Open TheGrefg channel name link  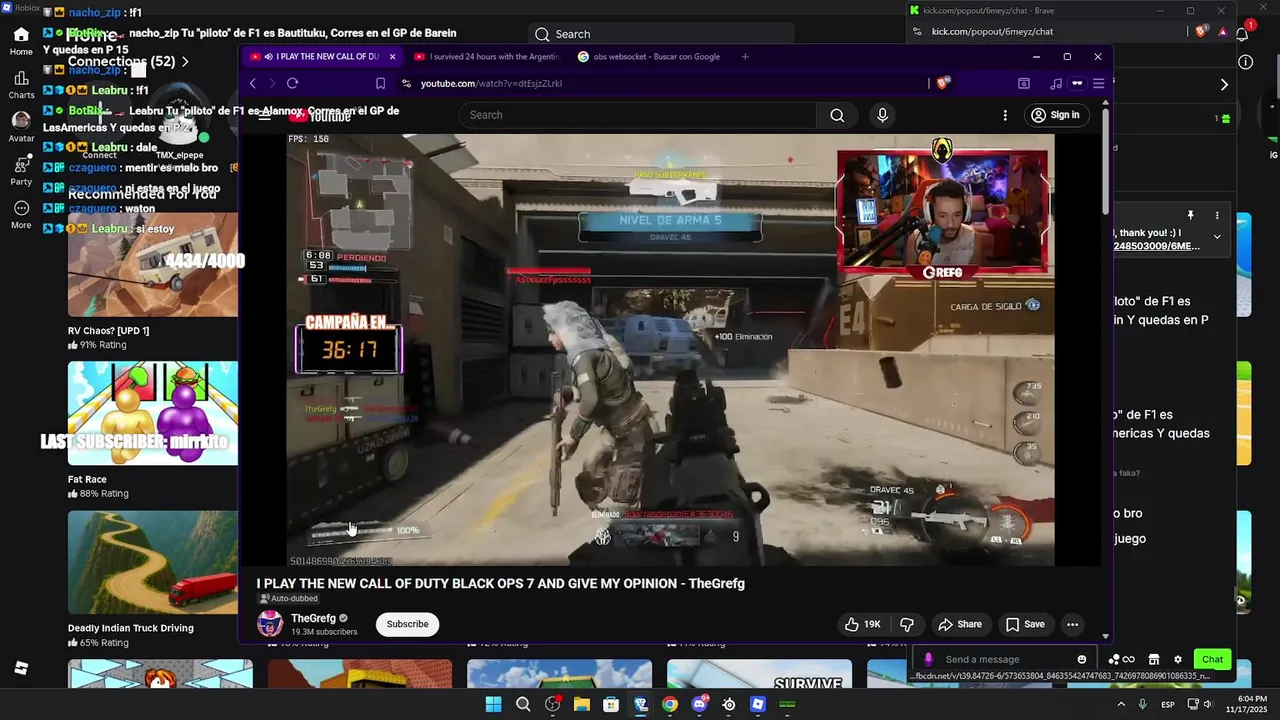(x=313, y=618)
